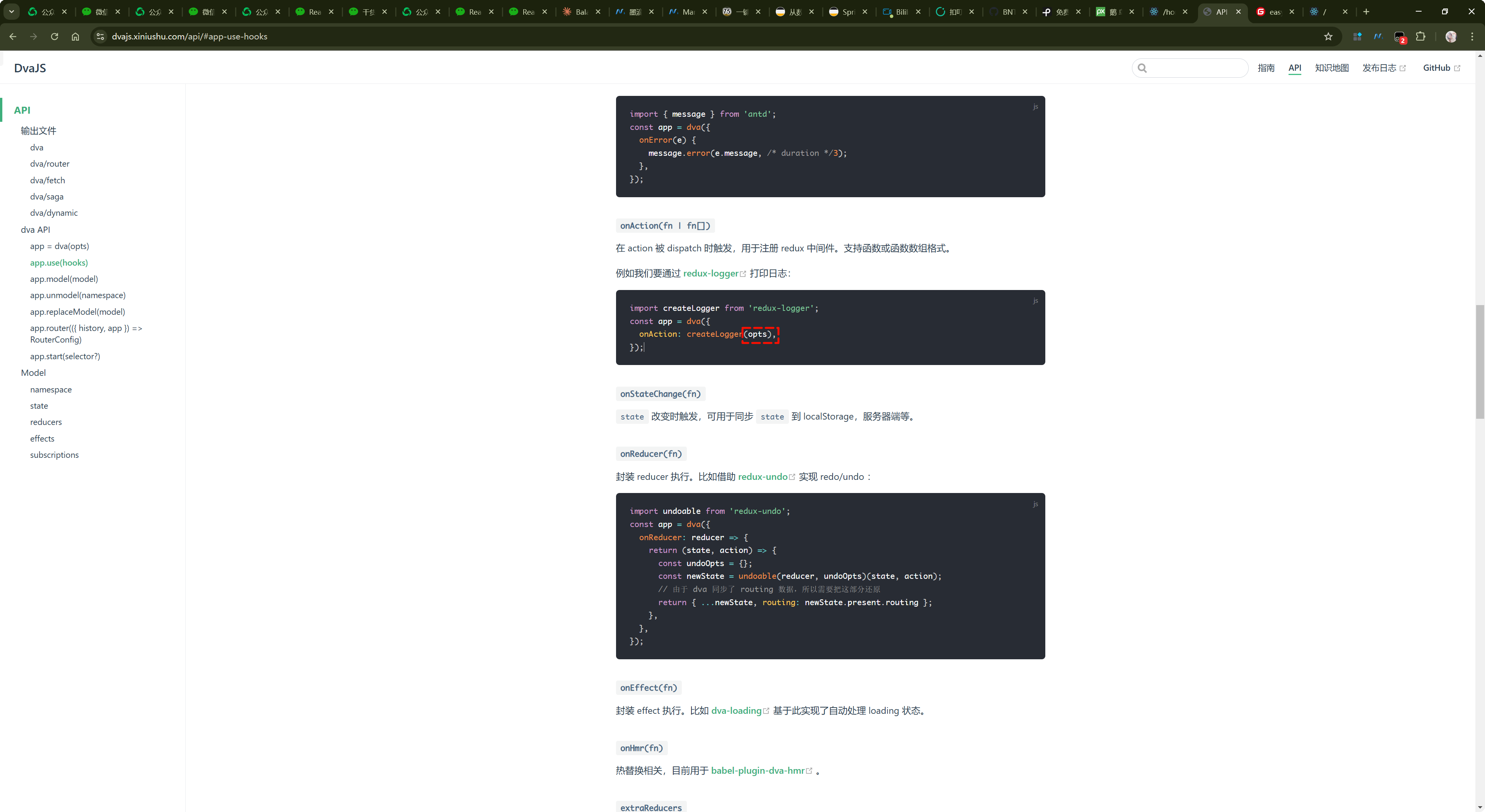Screen dimensions: 1485x812
Task: Click the docs search input field
Action: click(x=1196, y=68)
